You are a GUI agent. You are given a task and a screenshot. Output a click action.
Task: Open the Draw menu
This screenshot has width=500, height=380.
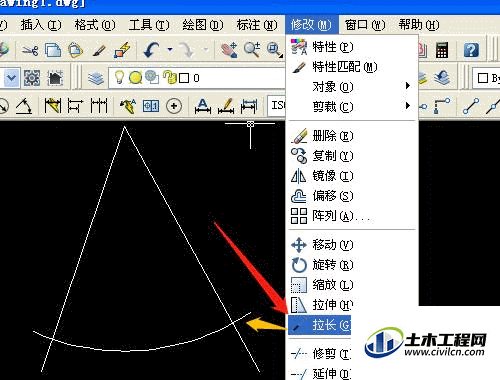203,25
